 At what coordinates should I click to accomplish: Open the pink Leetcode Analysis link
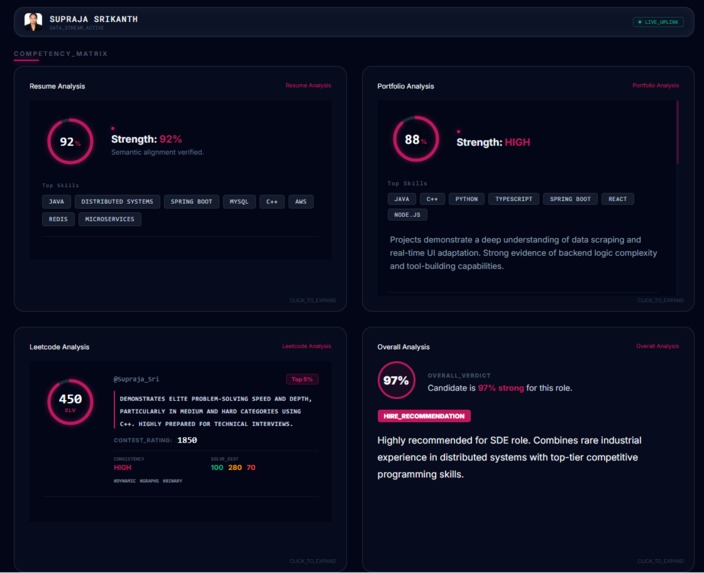point(306,346)
